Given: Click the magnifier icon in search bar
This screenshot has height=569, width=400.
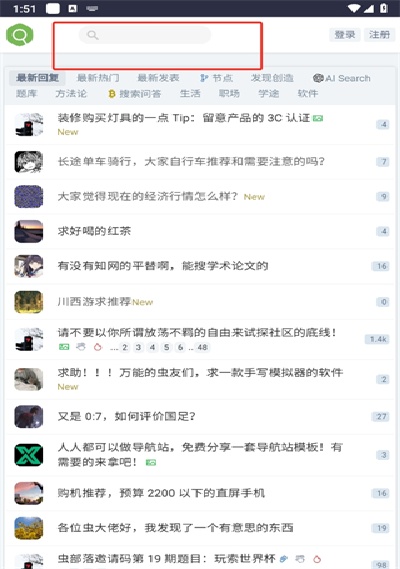Looking at the screenshot, I should coord(93,35).
